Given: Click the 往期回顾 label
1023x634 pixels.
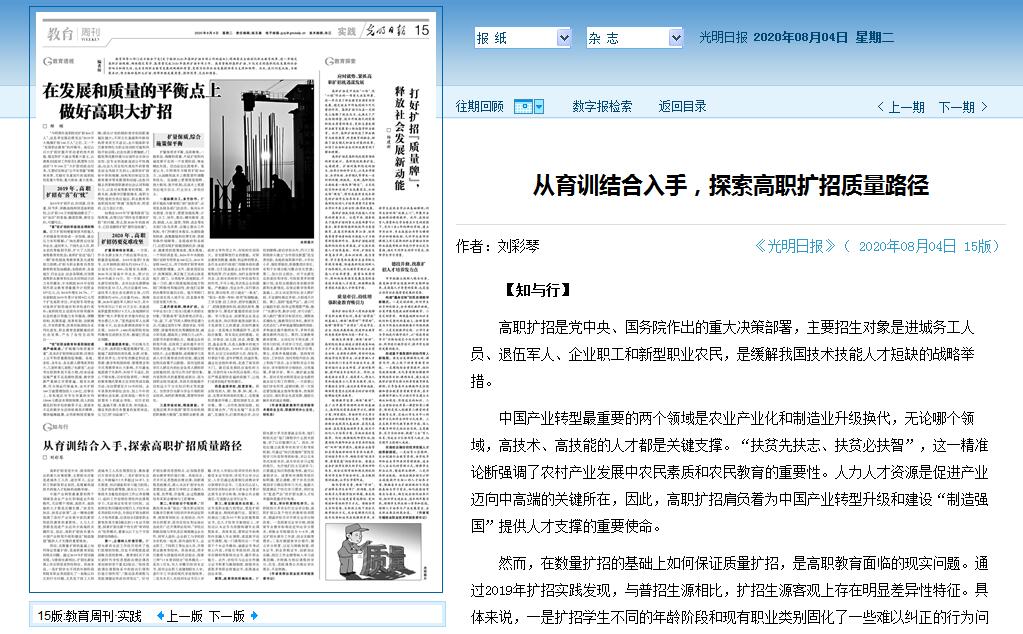Looking at the screenshot, I should point(480,107).
